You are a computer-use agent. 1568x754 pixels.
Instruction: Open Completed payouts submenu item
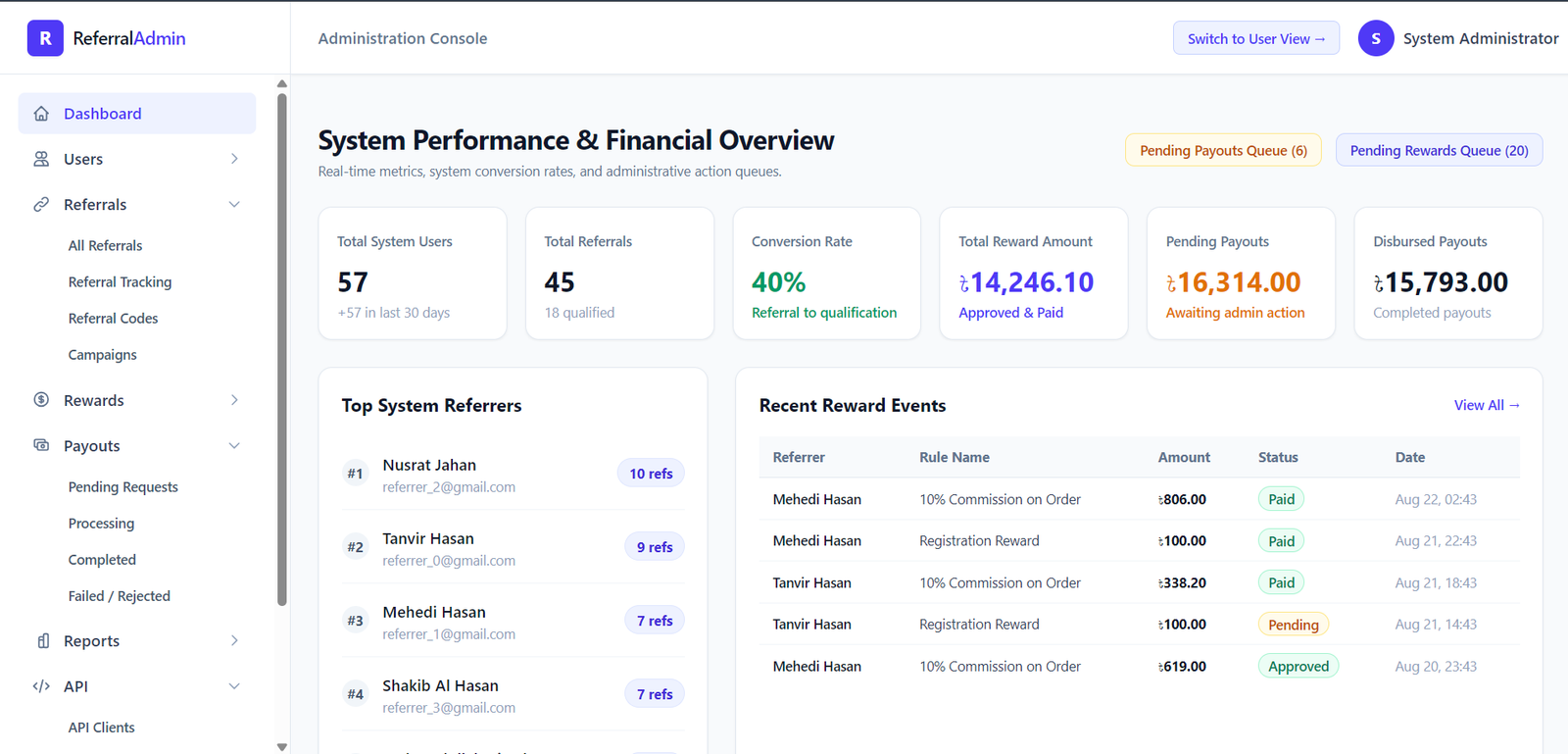(x=102, y=560)
